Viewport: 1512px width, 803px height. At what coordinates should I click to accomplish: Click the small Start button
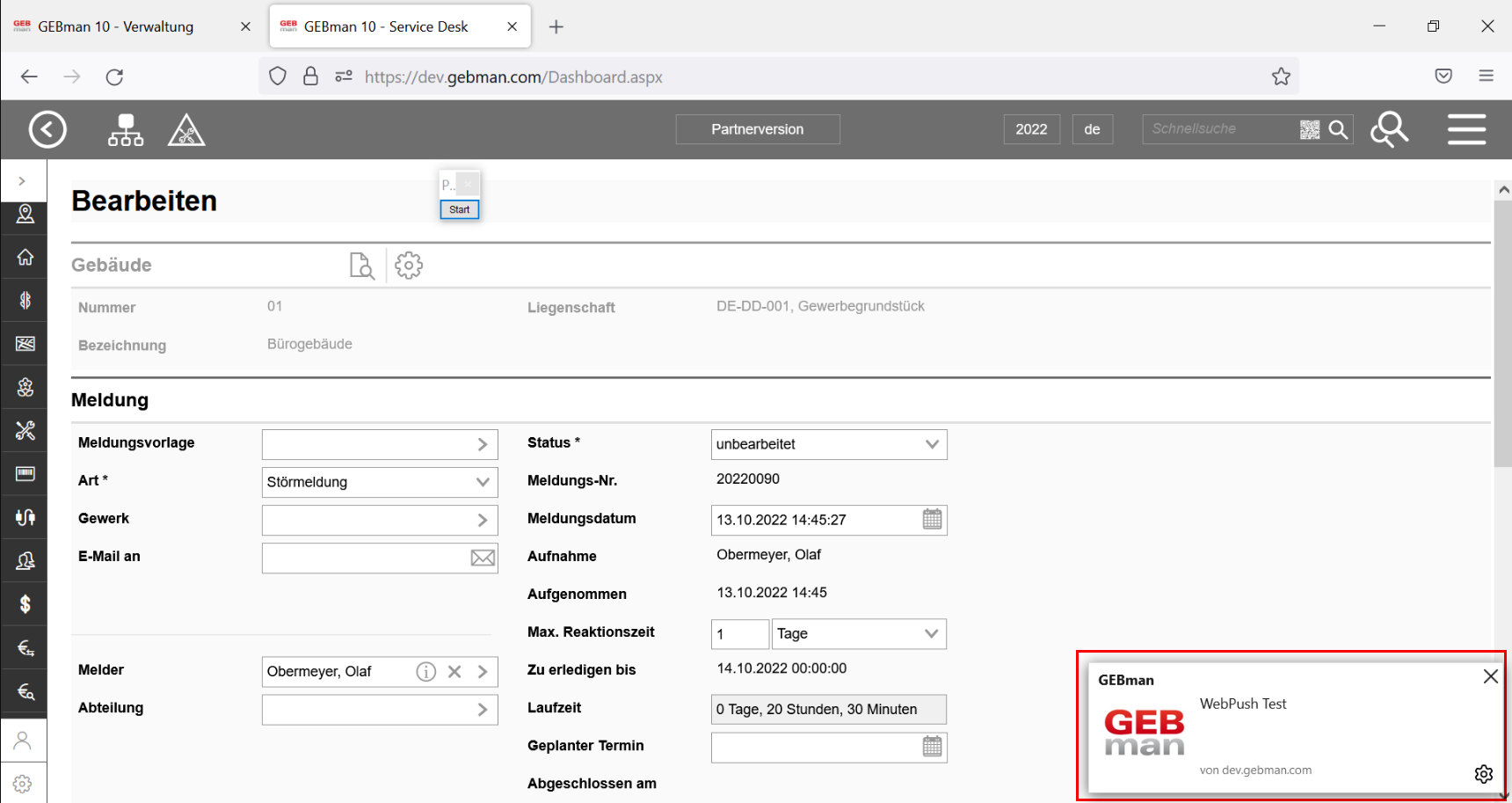460,209
